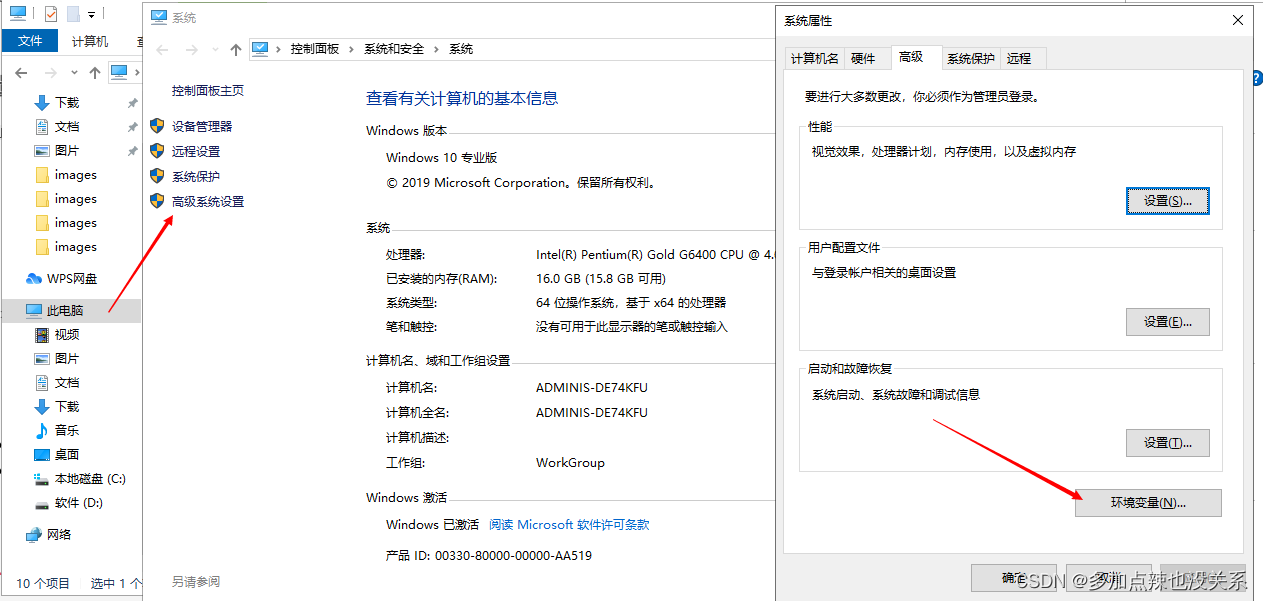Open the 软件 (D:) drive

pos(78,503)
